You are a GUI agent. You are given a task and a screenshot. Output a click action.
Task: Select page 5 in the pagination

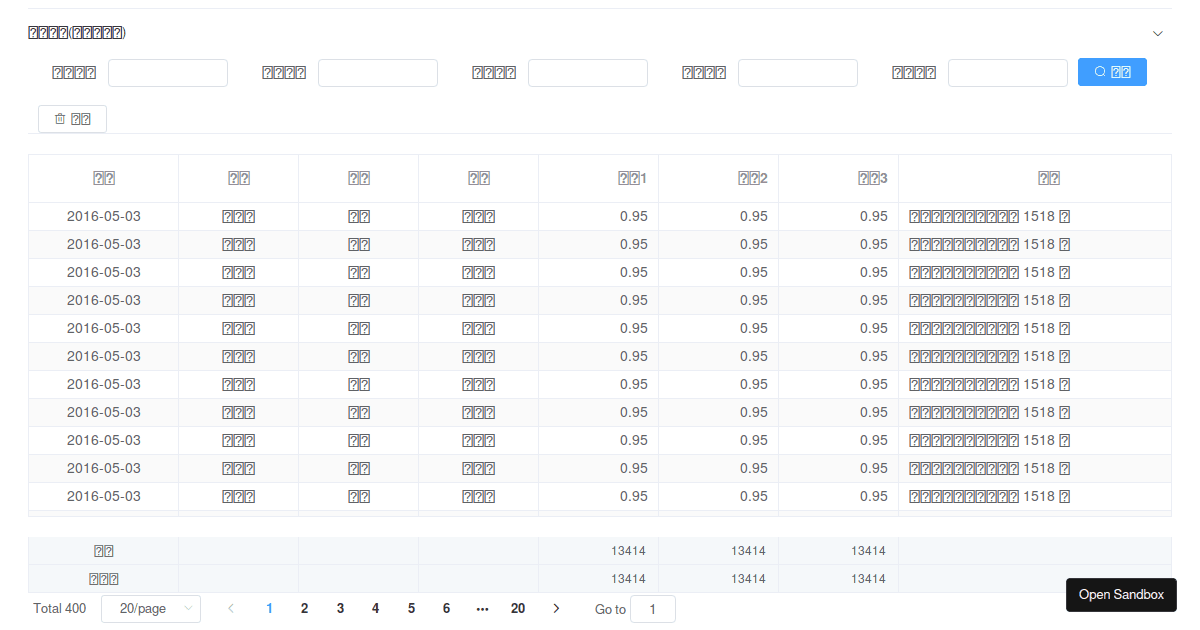point(410,608)
